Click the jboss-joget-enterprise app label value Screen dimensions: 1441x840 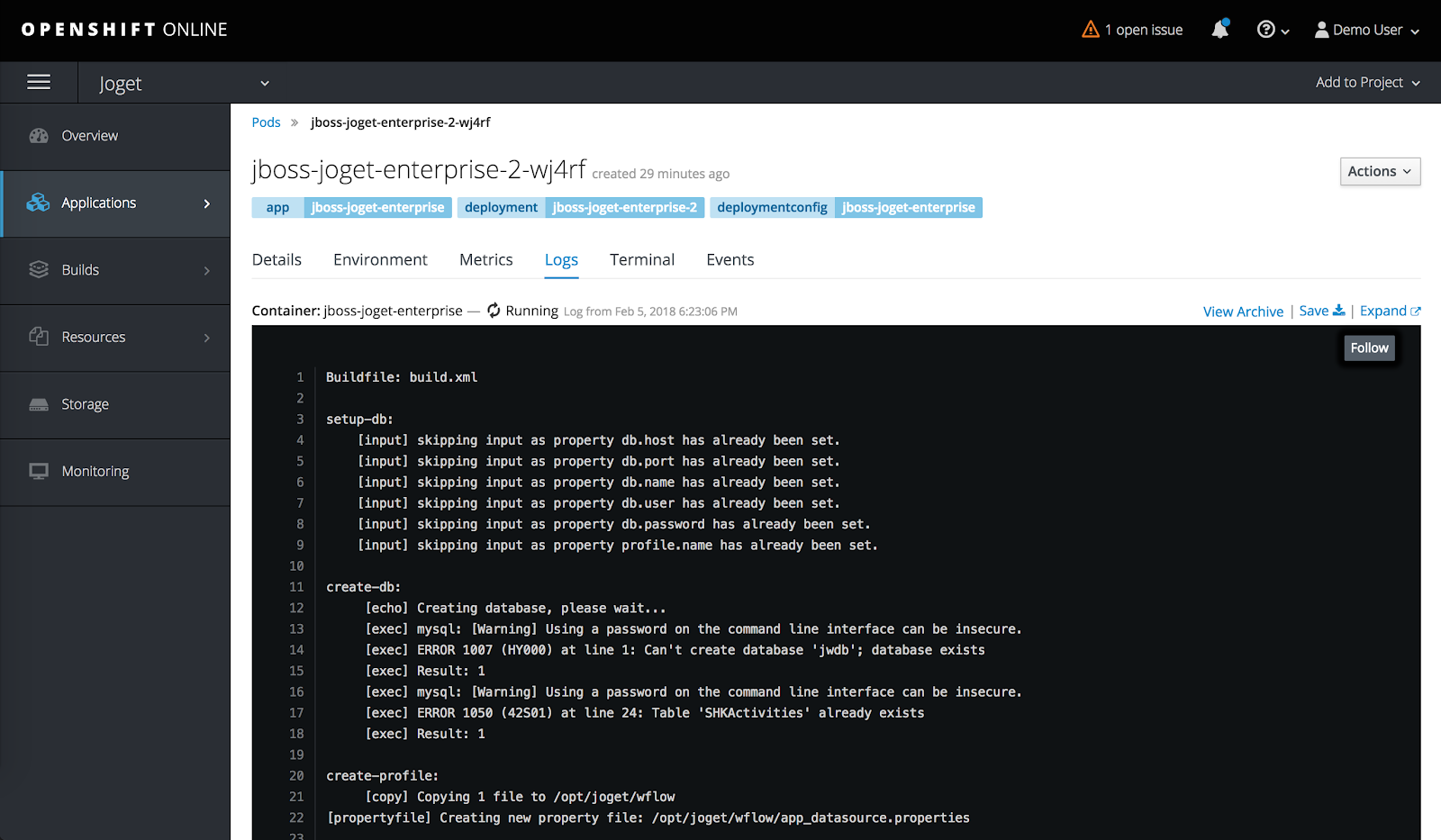point(378,208)
